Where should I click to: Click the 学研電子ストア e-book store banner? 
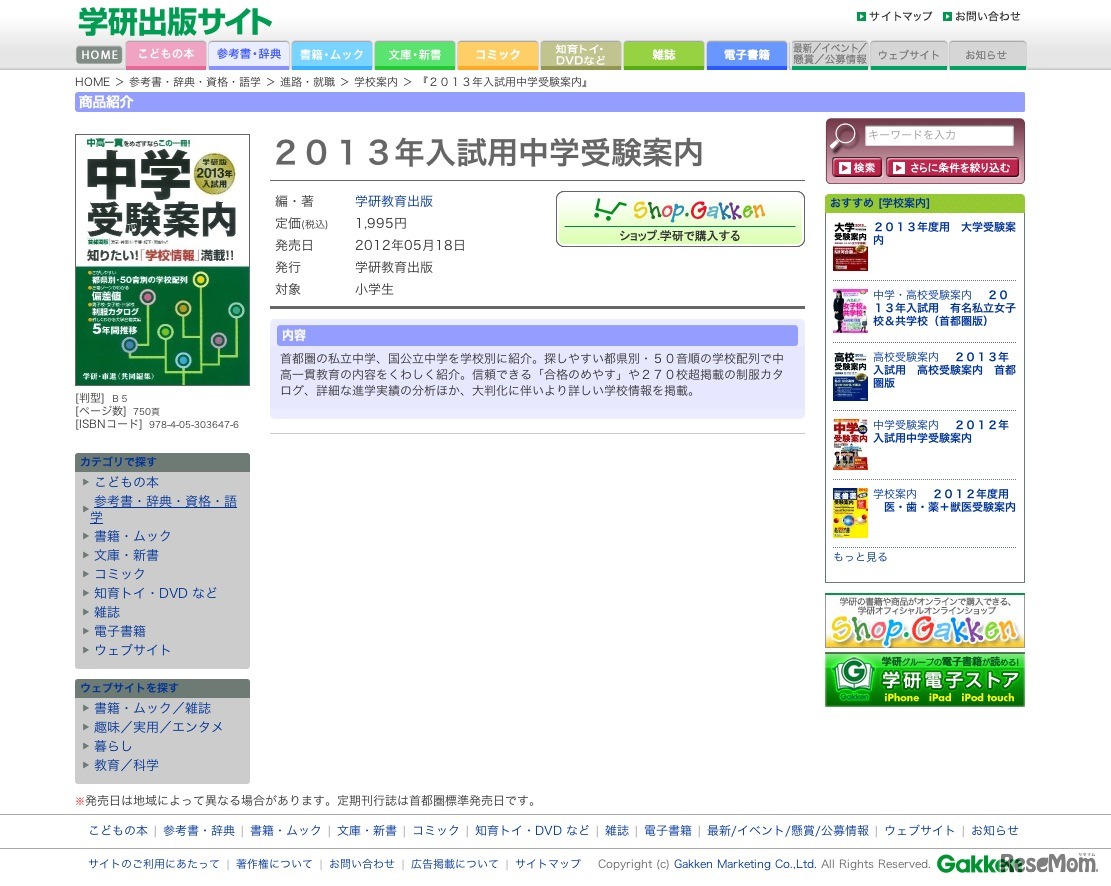tap(922, 681)
